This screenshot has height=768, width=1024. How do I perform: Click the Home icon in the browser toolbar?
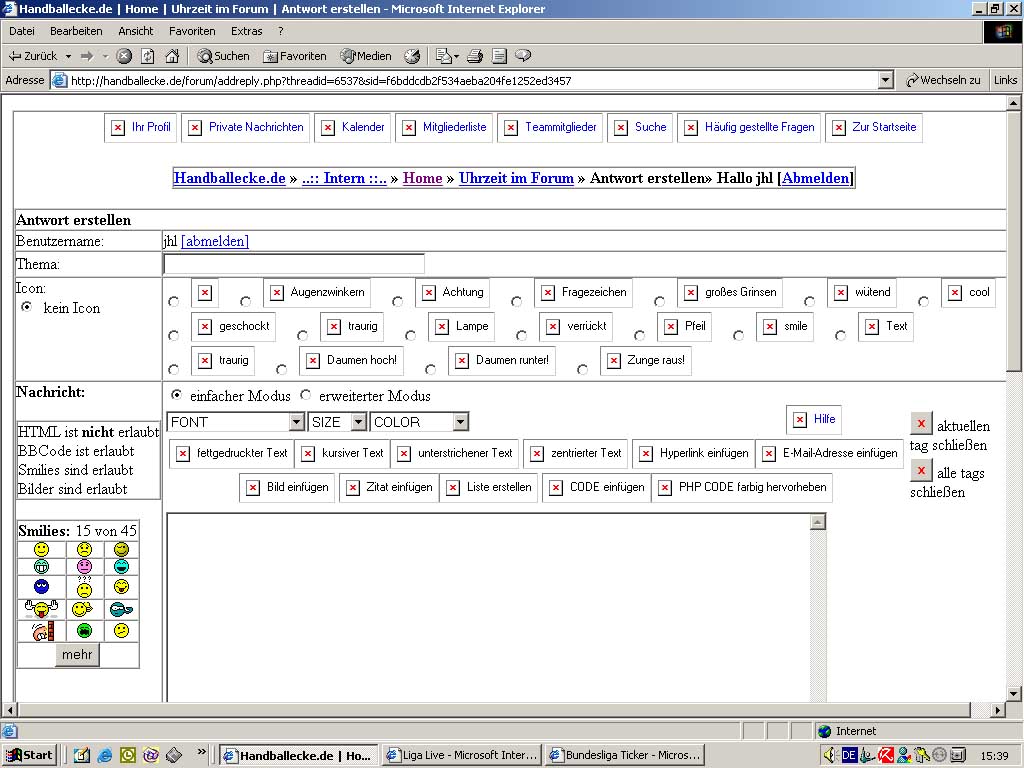click(172, 56)
